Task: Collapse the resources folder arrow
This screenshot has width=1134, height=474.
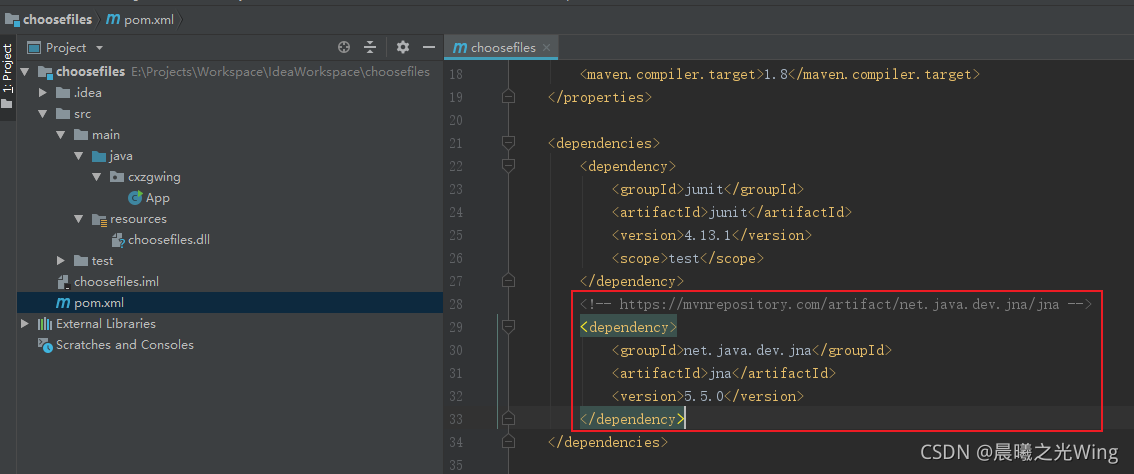Action: 79,219
